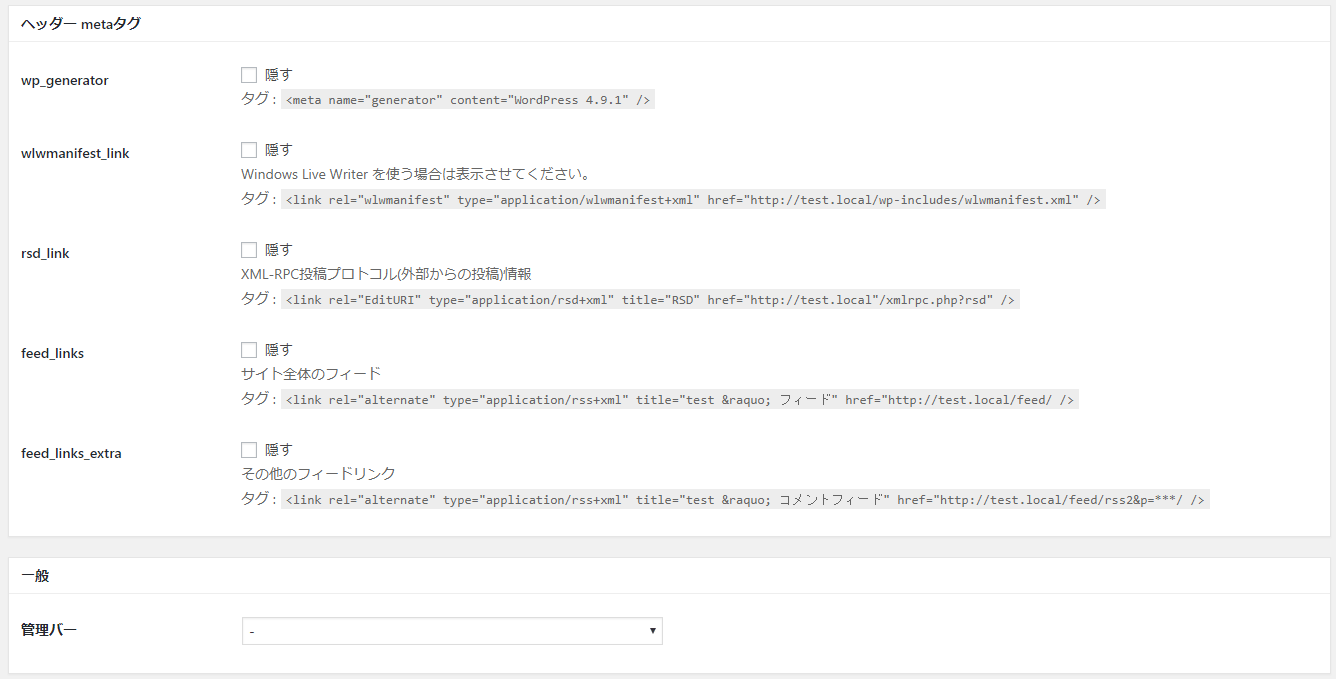Toggle the rsd_link hide checkbox
This screenshot has width=1336, height=679.
(x=249, y=250)
